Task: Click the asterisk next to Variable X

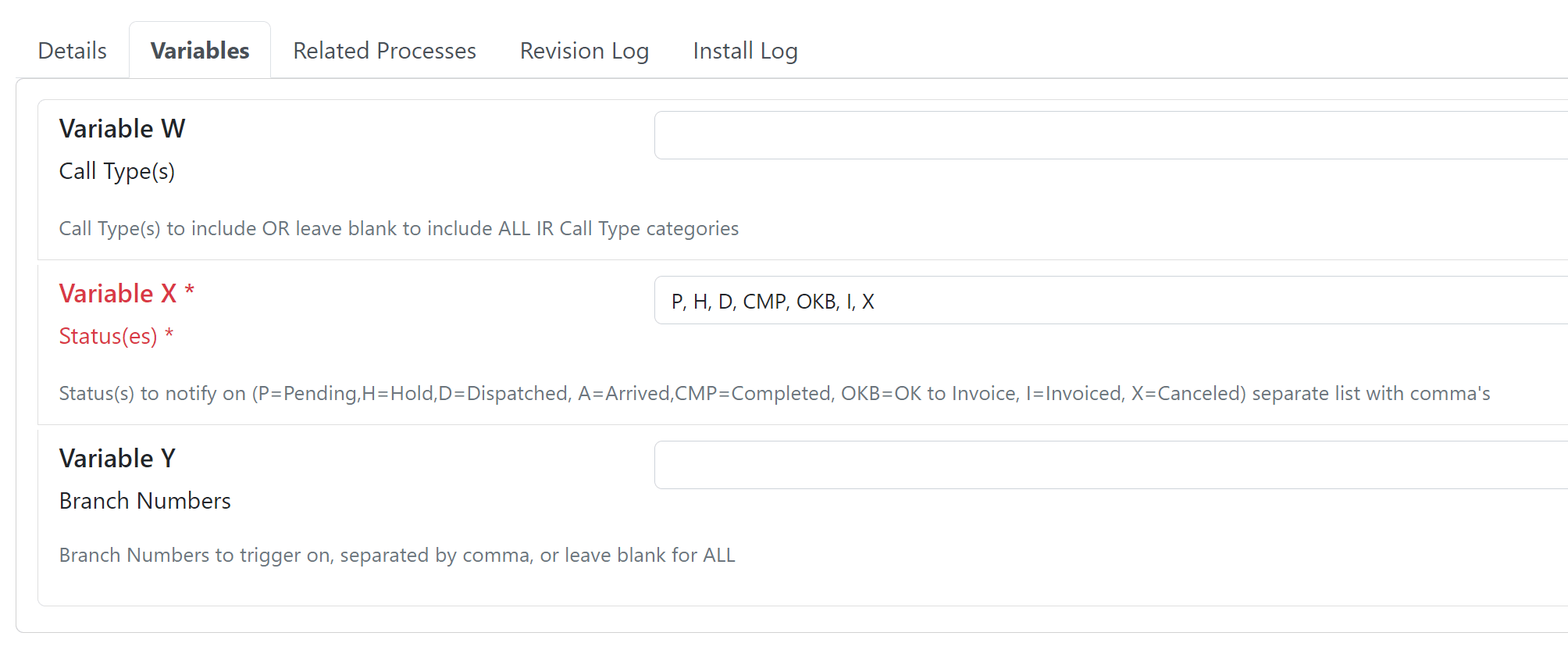Action: coord(190,291)
